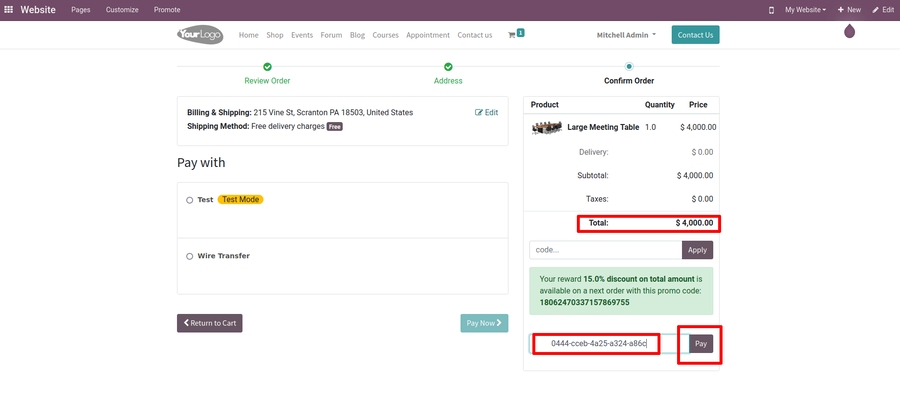Image resolution: width=900 pixels, height=395 pixels.
Task: Click the Total $ 4,000.00 amount
Action: point(695,222)
